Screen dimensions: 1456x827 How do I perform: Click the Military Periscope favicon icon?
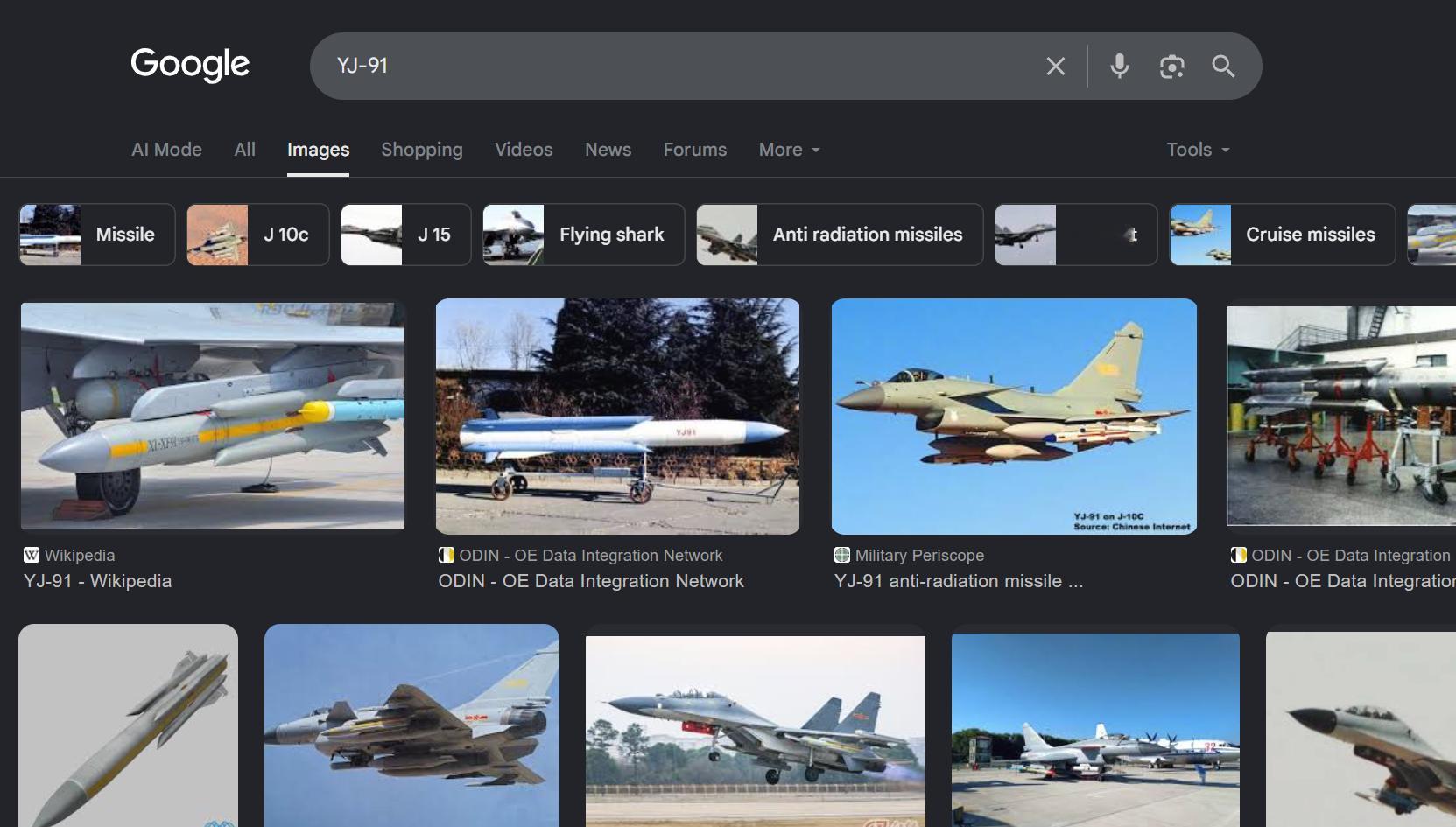842,555
